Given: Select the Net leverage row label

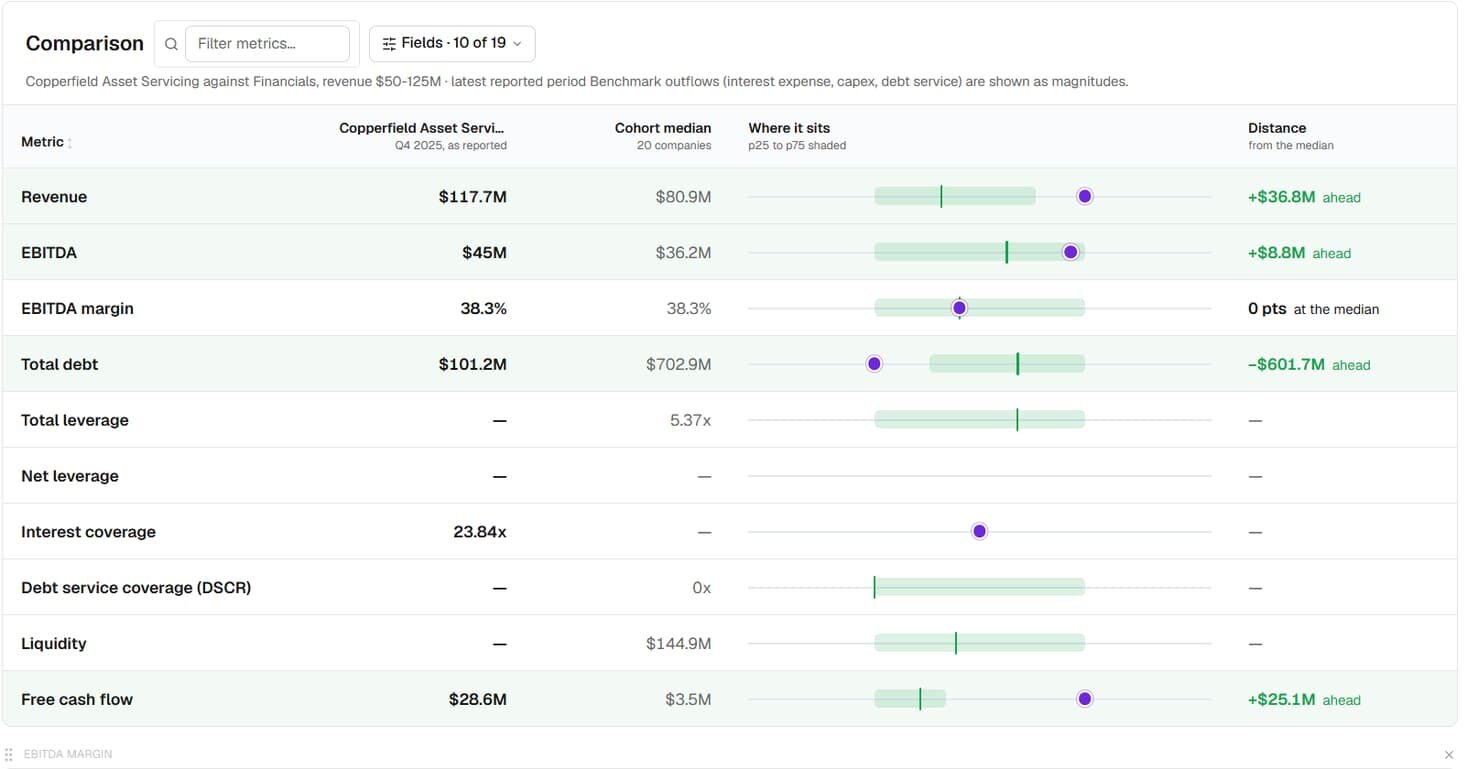Looking at the screenshot, I should 70,476.
